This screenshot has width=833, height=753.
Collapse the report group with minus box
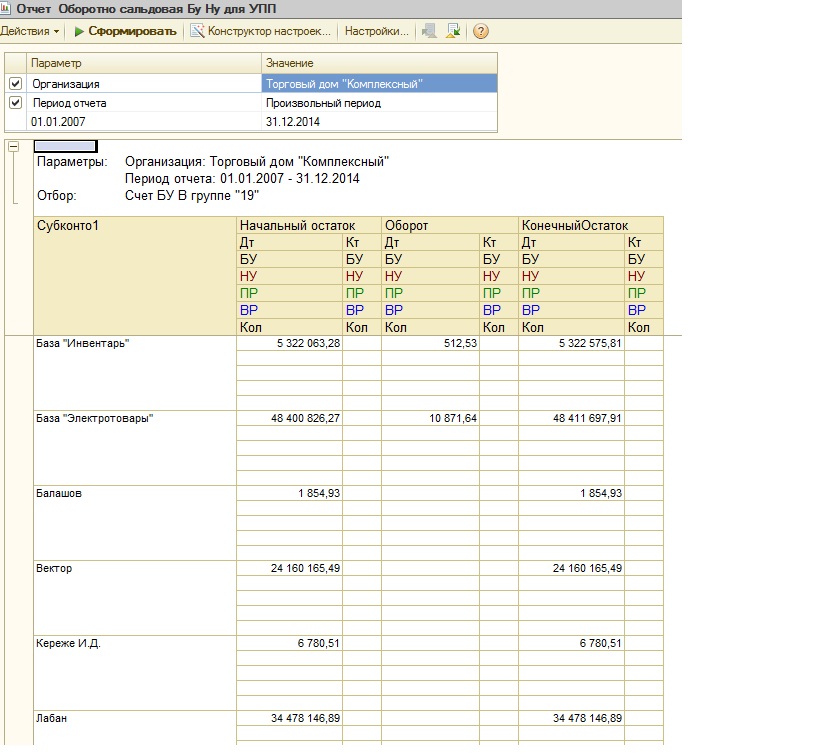tap(14, 147)
